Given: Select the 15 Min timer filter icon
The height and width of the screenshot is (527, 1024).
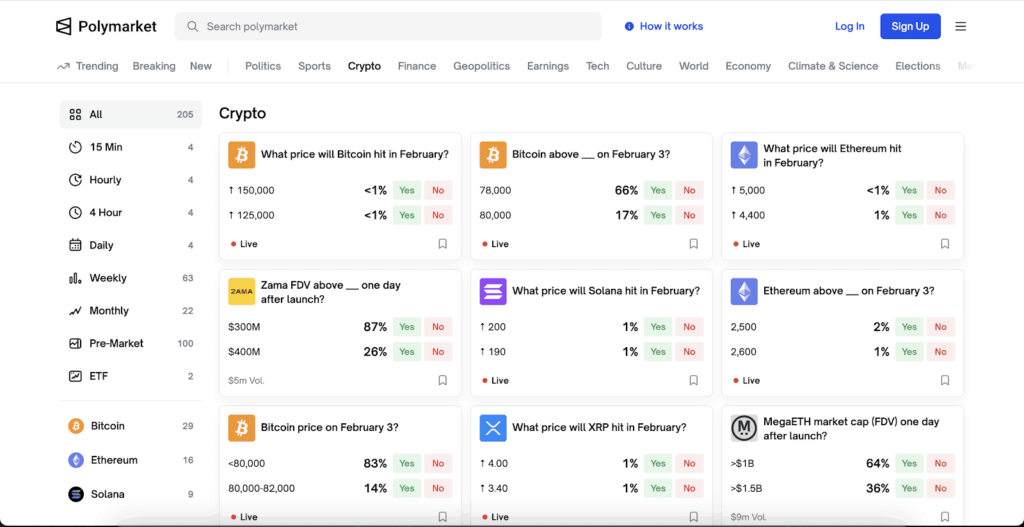Looking at the screenshot, I should [x=75, y=147].
